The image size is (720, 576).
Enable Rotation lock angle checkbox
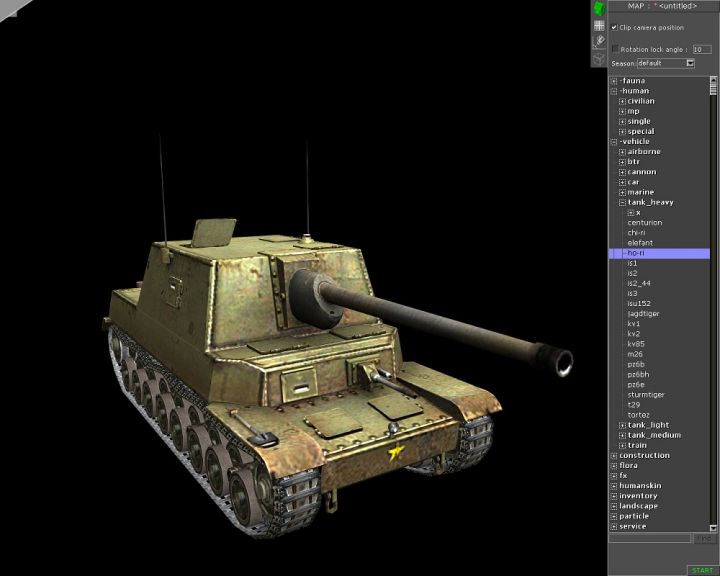(x=615, y=48)
